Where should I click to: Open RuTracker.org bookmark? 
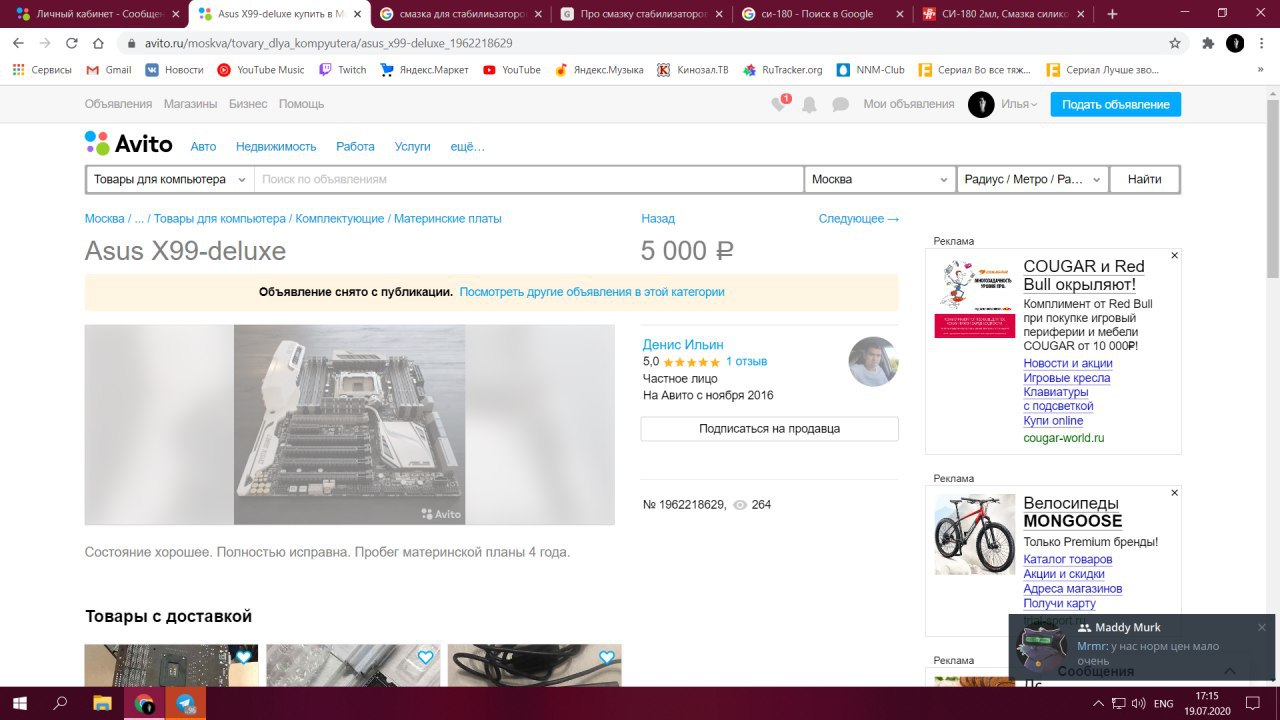point(783,70)
